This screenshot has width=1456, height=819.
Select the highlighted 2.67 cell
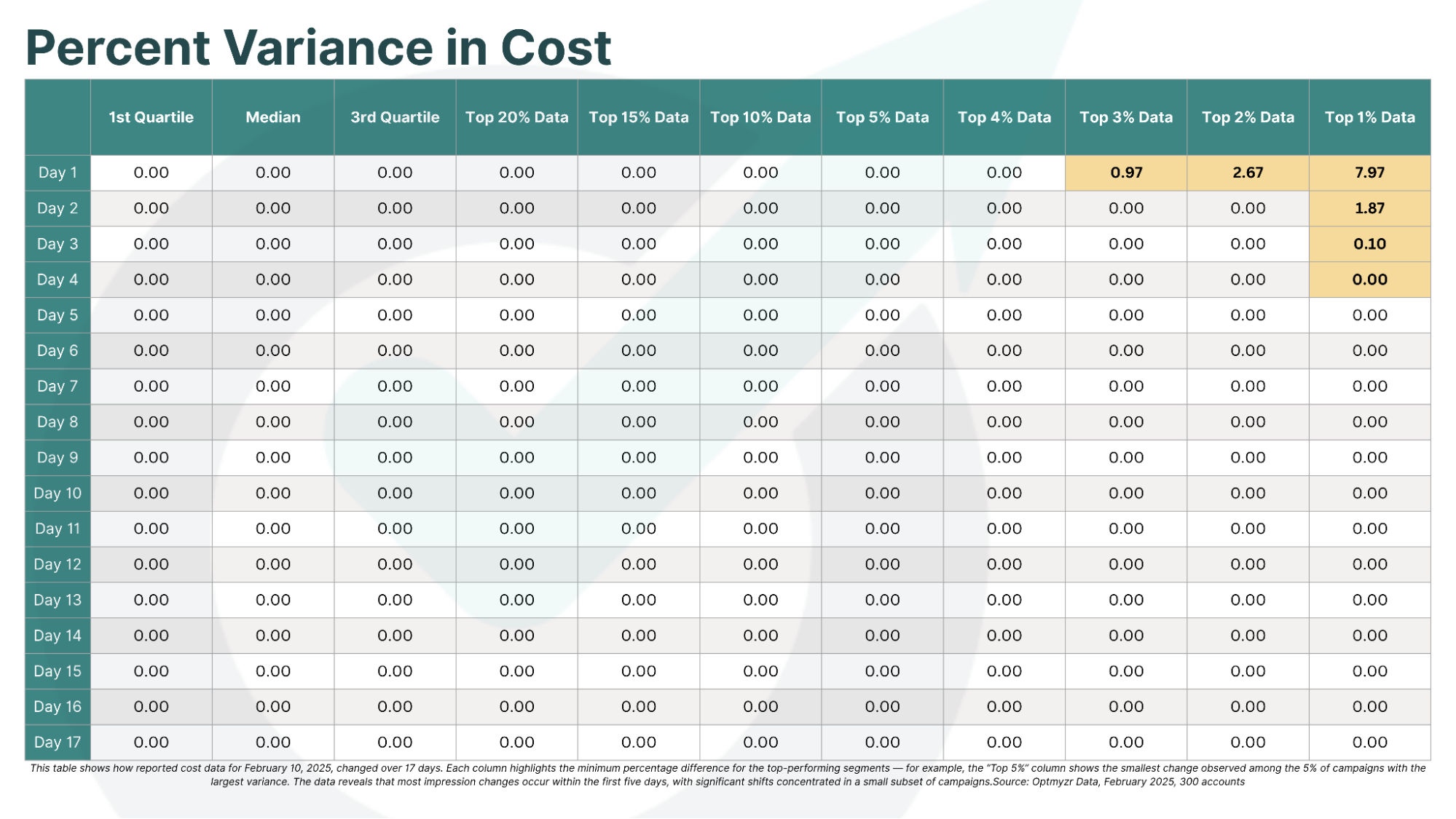point(1248,173)
